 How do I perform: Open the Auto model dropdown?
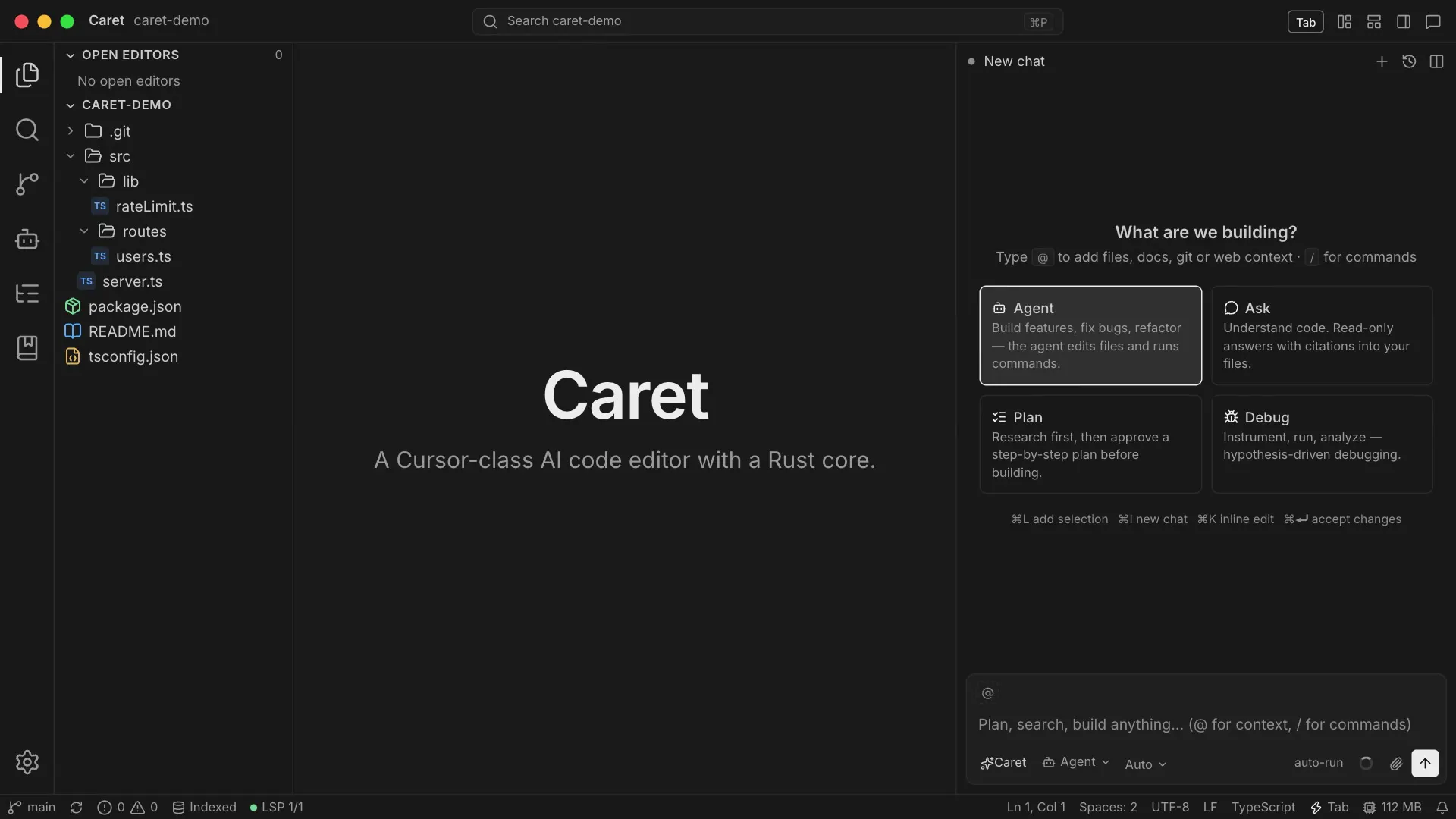coord(1145,764)
